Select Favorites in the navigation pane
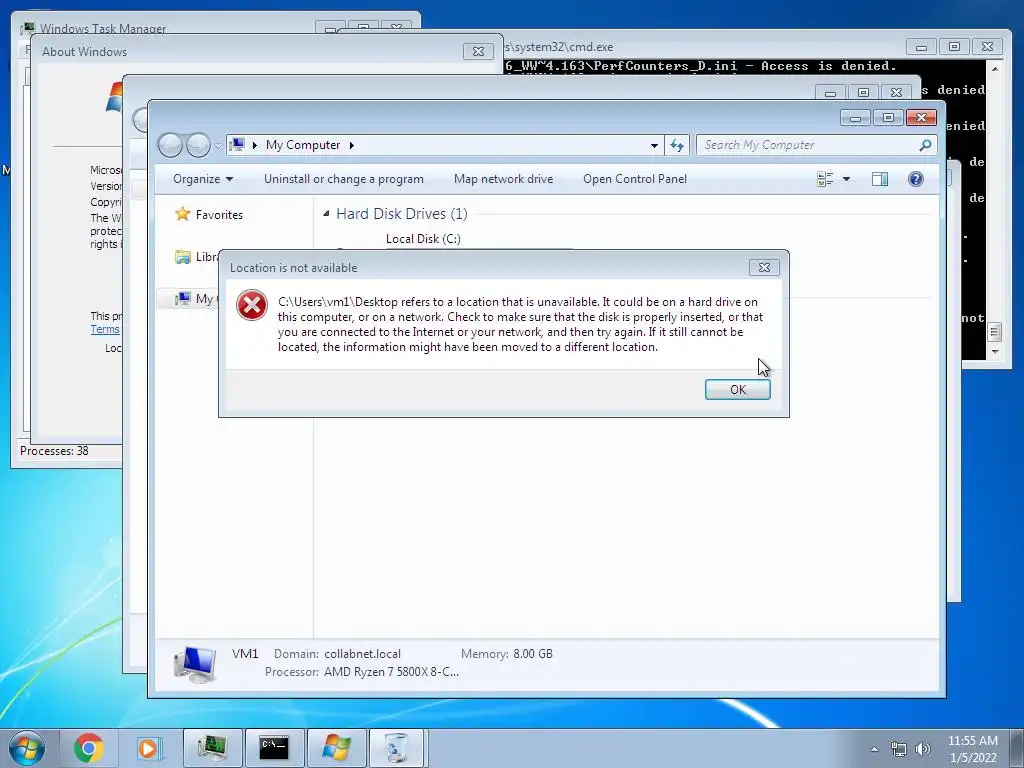1024x768 pixels. click(x=219, y=215)
